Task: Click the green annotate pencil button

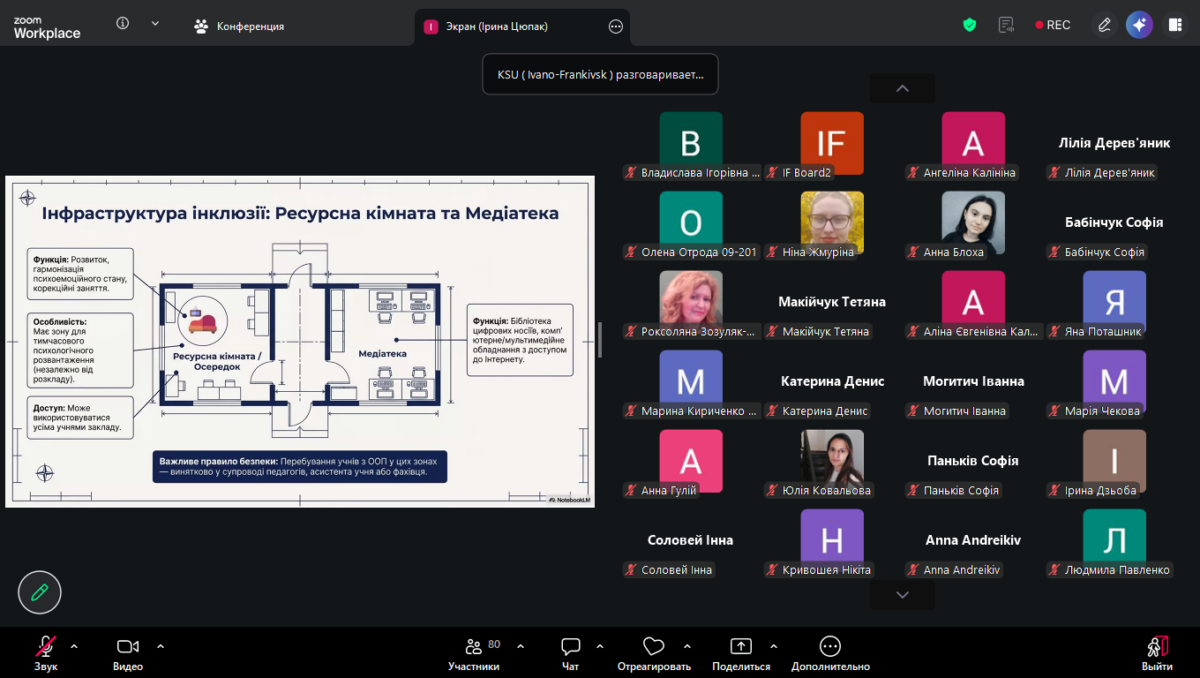Action: [x=40, y=592]
